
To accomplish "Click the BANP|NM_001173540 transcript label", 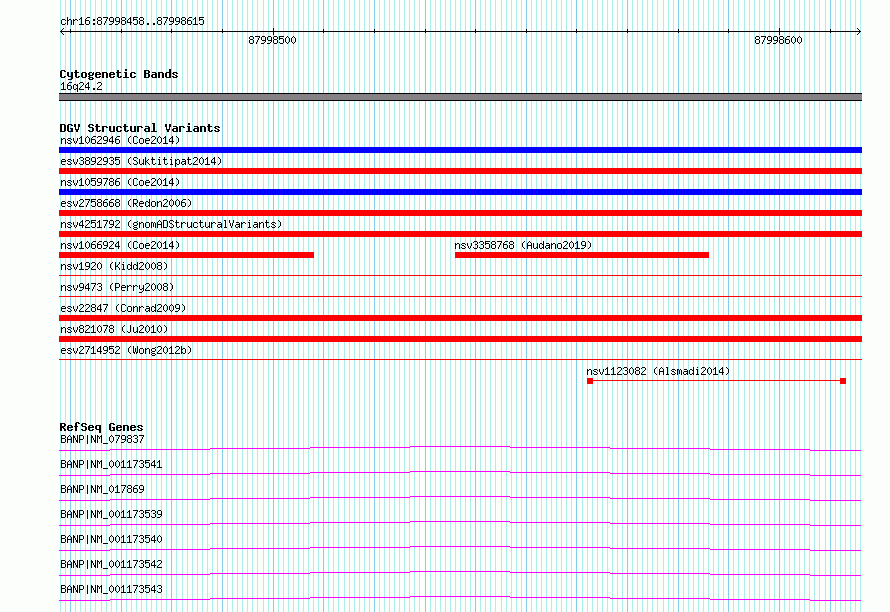I will [x=111, y=539].
